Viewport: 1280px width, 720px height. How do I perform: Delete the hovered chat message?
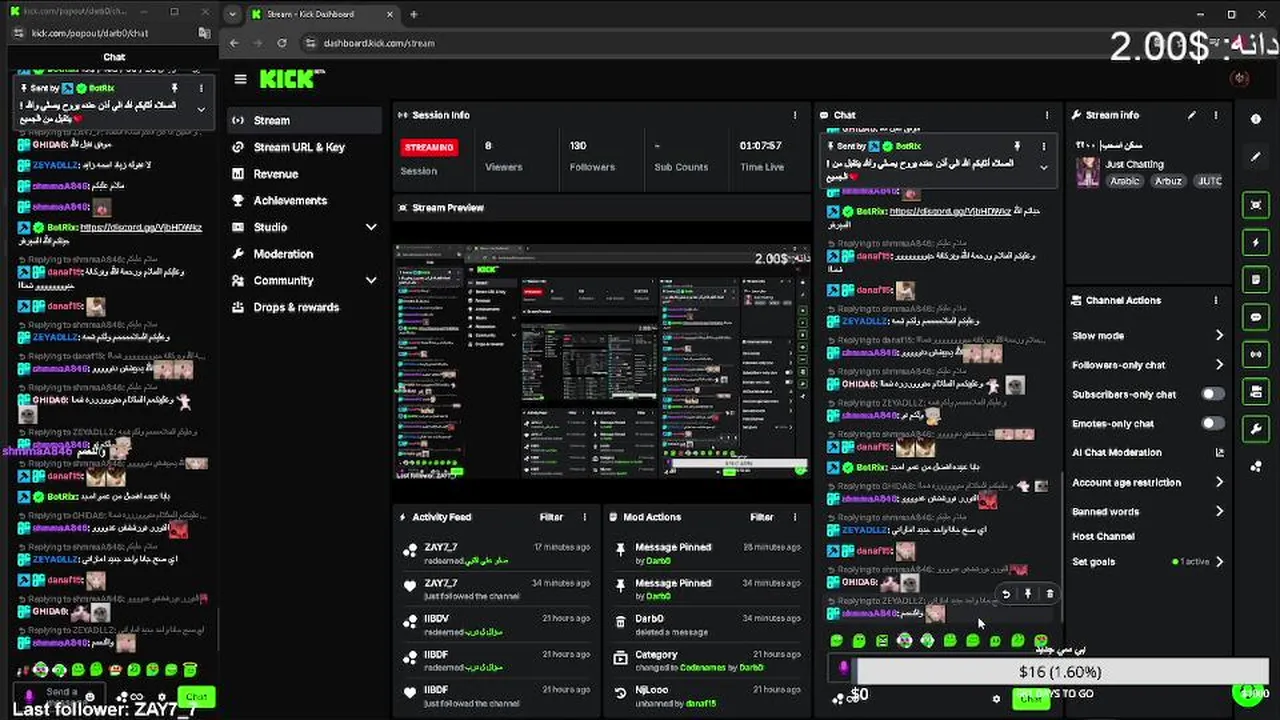(x=1049, y=594)
